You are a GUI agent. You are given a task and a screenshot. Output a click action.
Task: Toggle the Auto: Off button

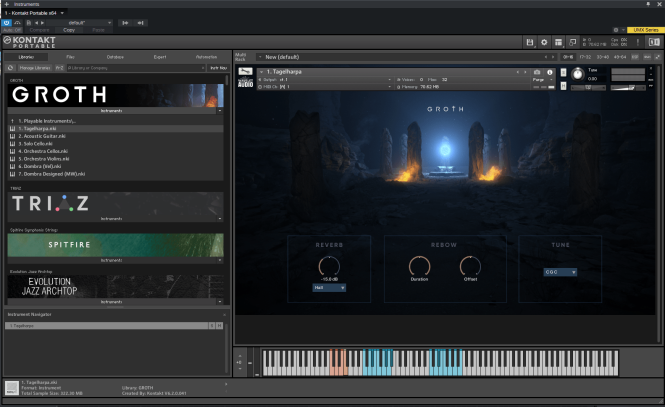coord(12,30)
